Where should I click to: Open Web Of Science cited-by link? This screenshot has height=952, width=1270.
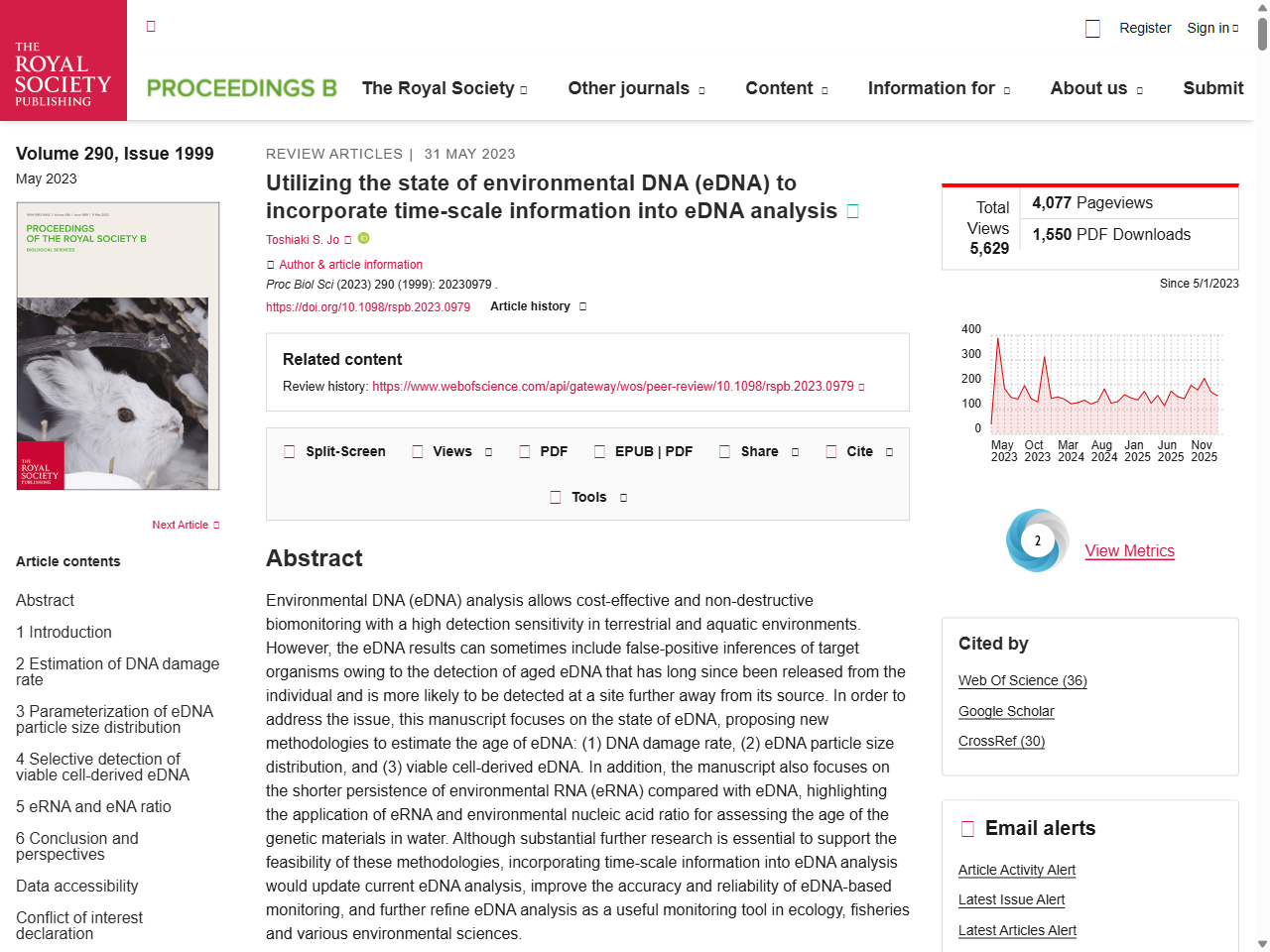click(x=1022, y=680)
